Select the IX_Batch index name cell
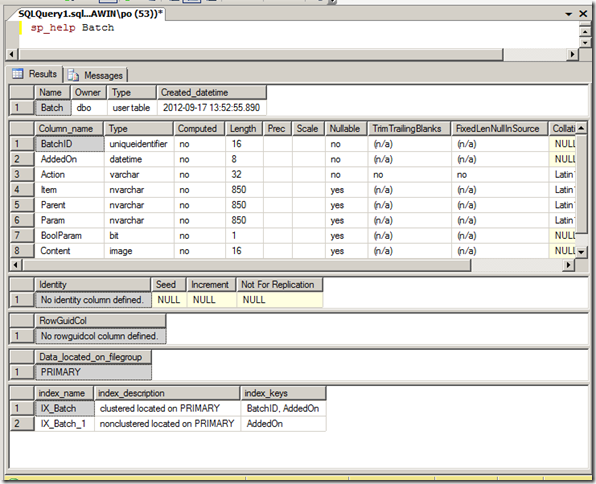 coord(64,408)
